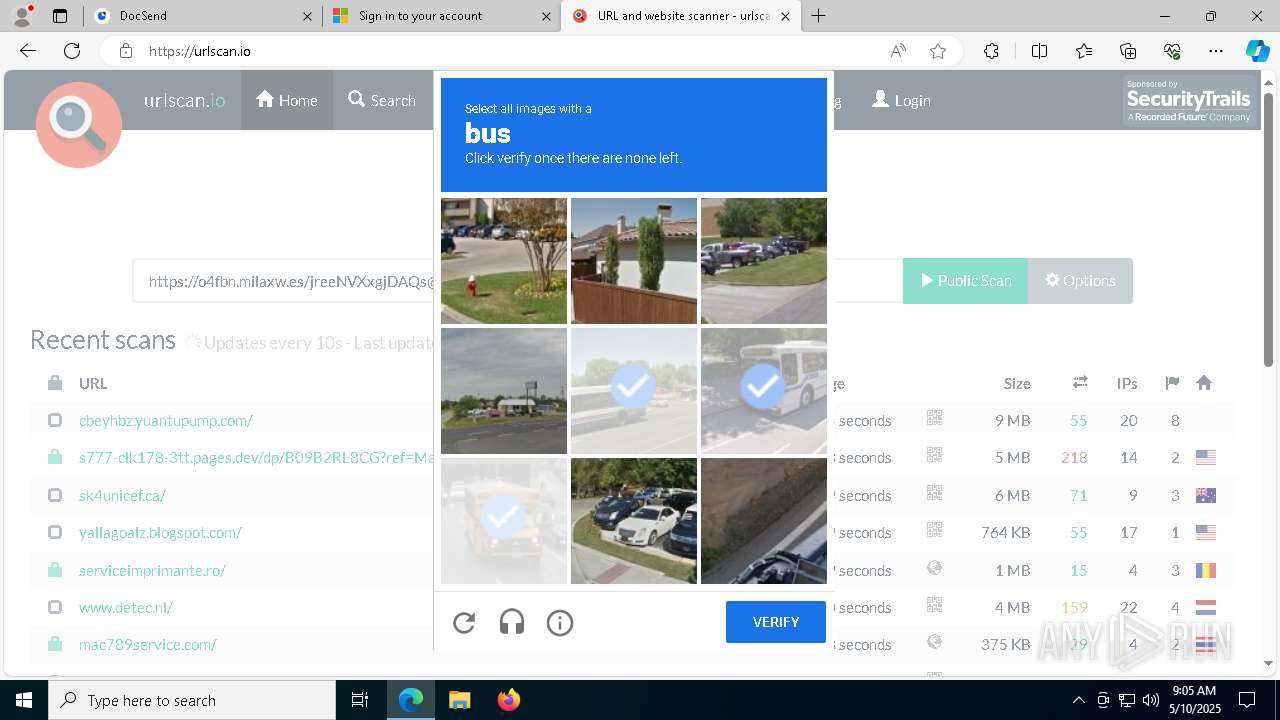The width and height of the screenshot is (1280, 720).
Task: Open SecurityTrails sponsor banner
Action: (x=1189, y=101)
